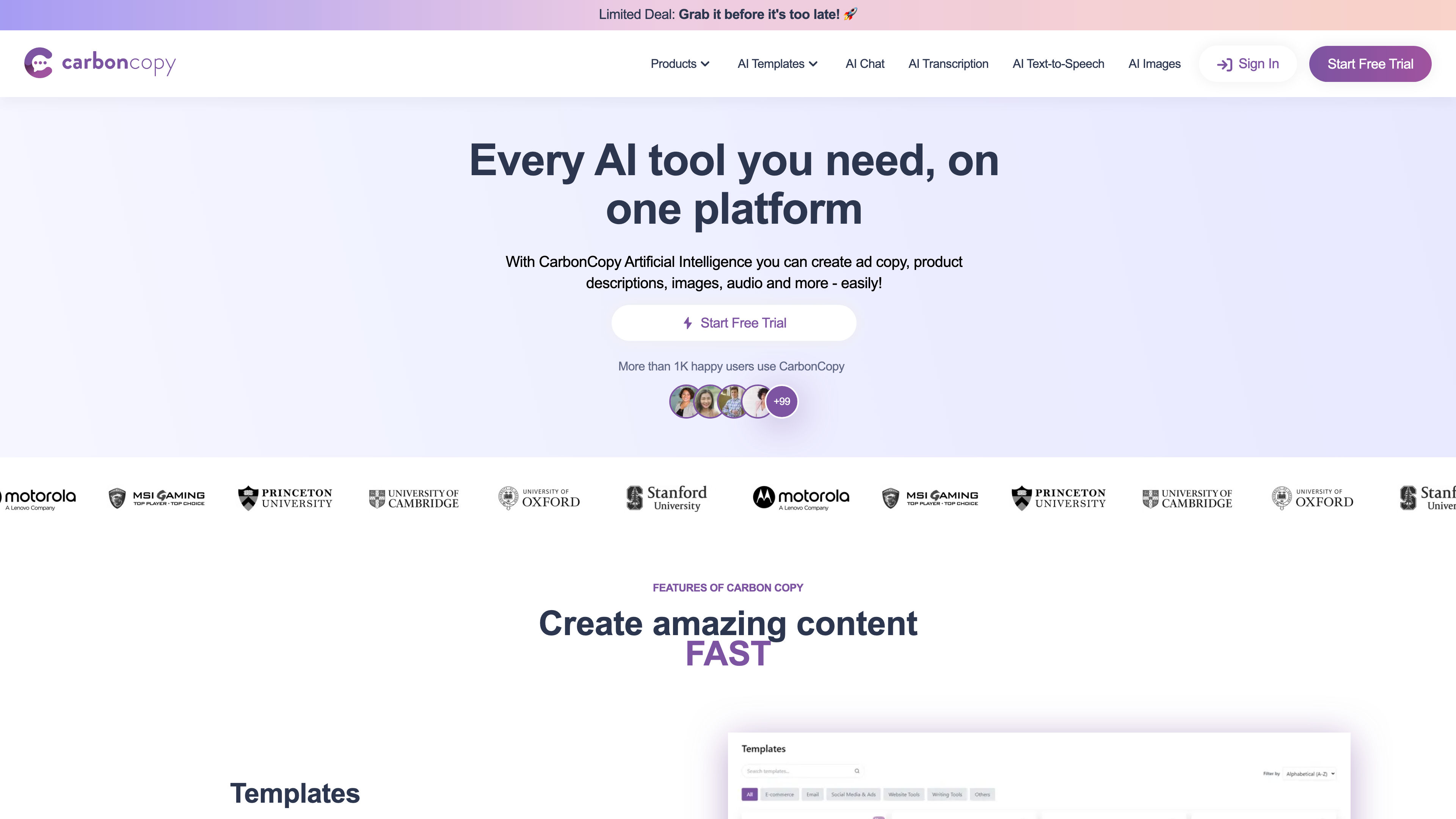The width and height of the screenshot is (1456, 819).
Task: Click the lightning bolt icon on trial button
Action: [688, 323]
